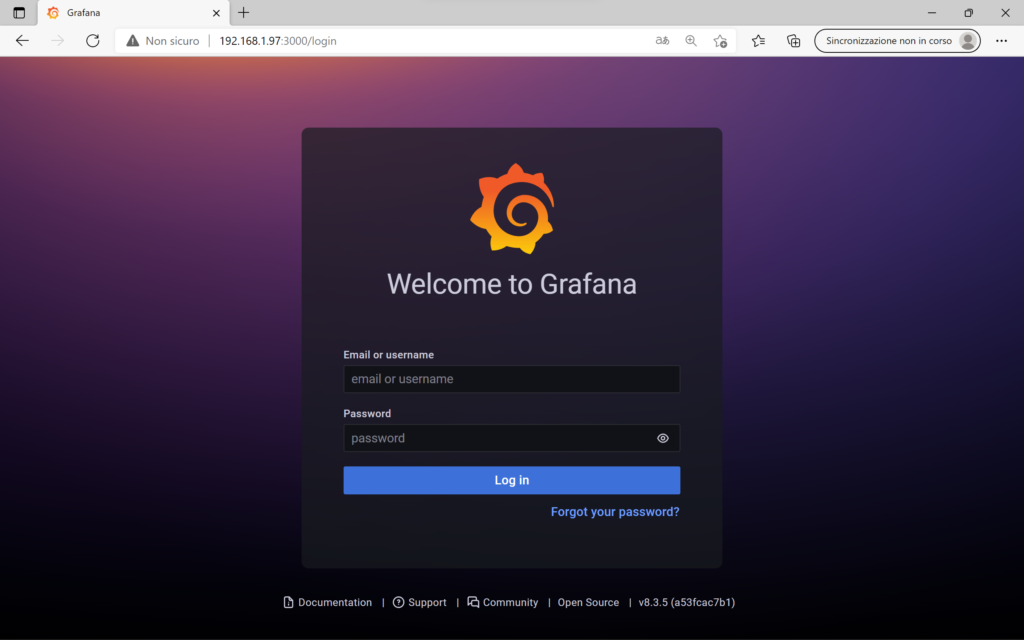Click the email or username input field
This screenshot has width=1024, height=640.
click(x=511, y=379)
